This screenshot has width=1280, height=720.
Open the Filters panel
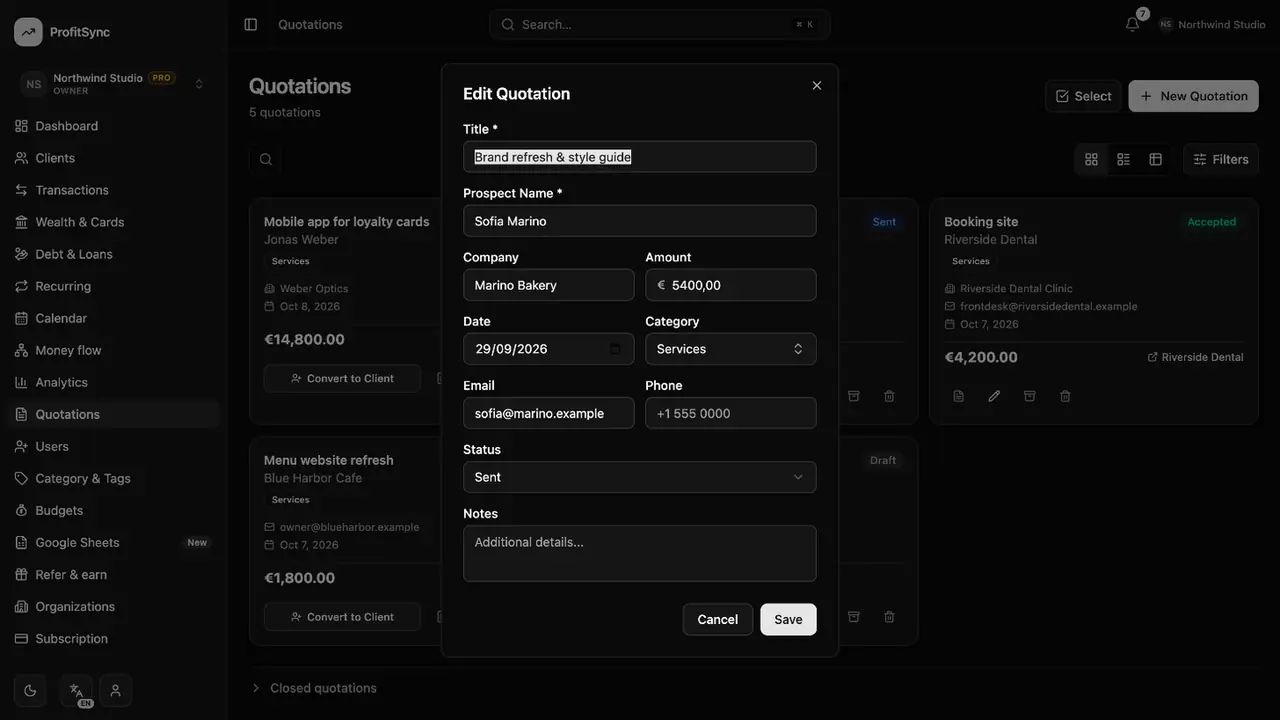[1221, 159]
